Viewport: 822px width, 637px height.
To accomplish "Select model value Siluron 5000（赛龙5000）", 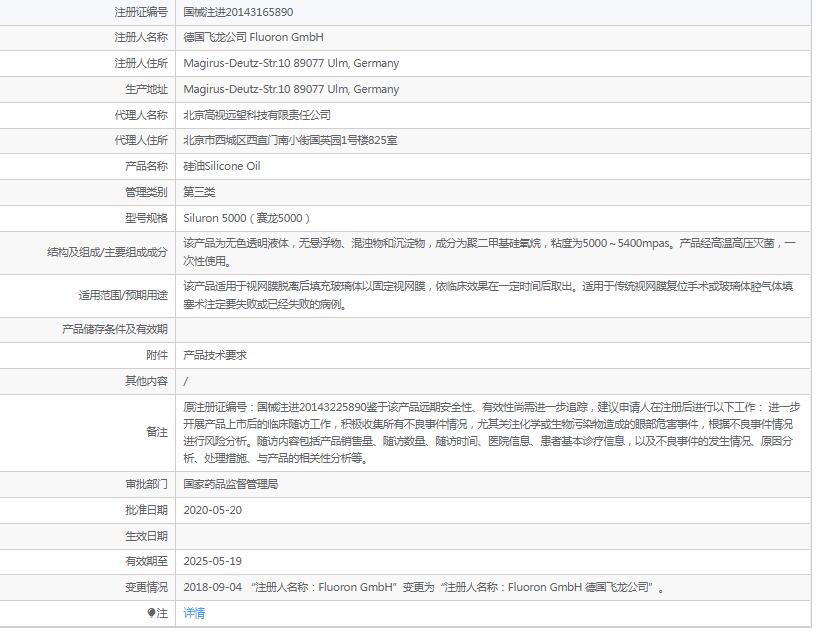I will click(x=247, y=218).
